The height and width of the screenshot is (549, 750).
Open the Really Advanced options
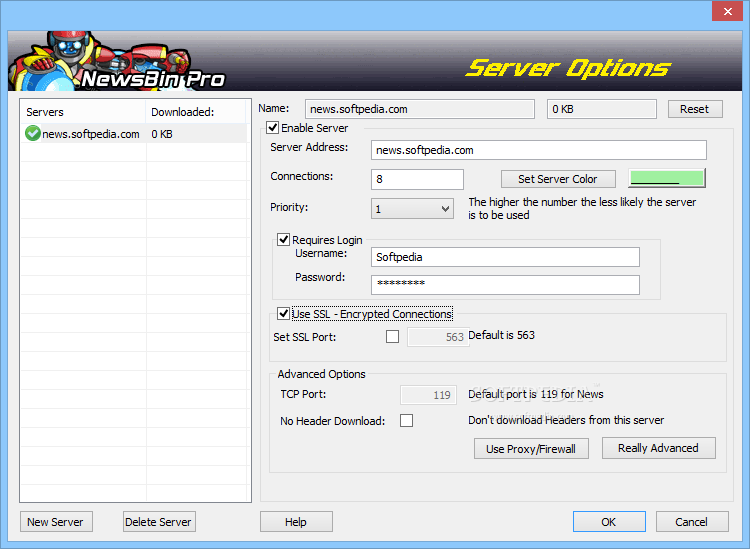[x=658, y=448]
